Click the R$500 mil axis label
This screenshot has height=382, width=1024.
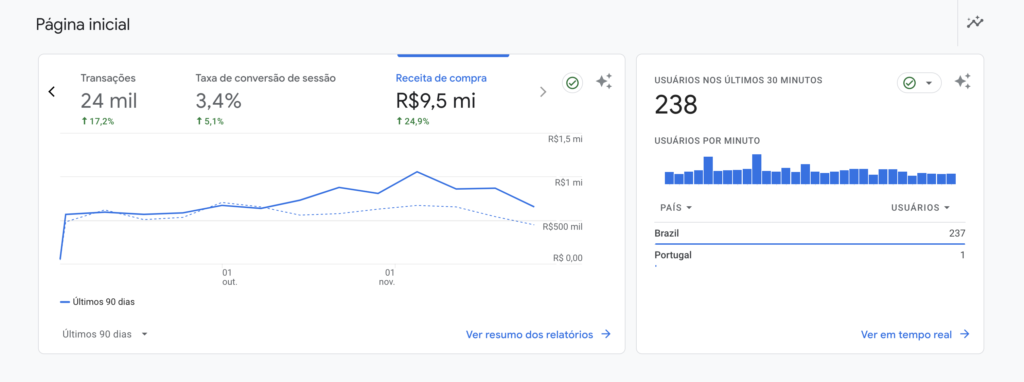[562, 227]
